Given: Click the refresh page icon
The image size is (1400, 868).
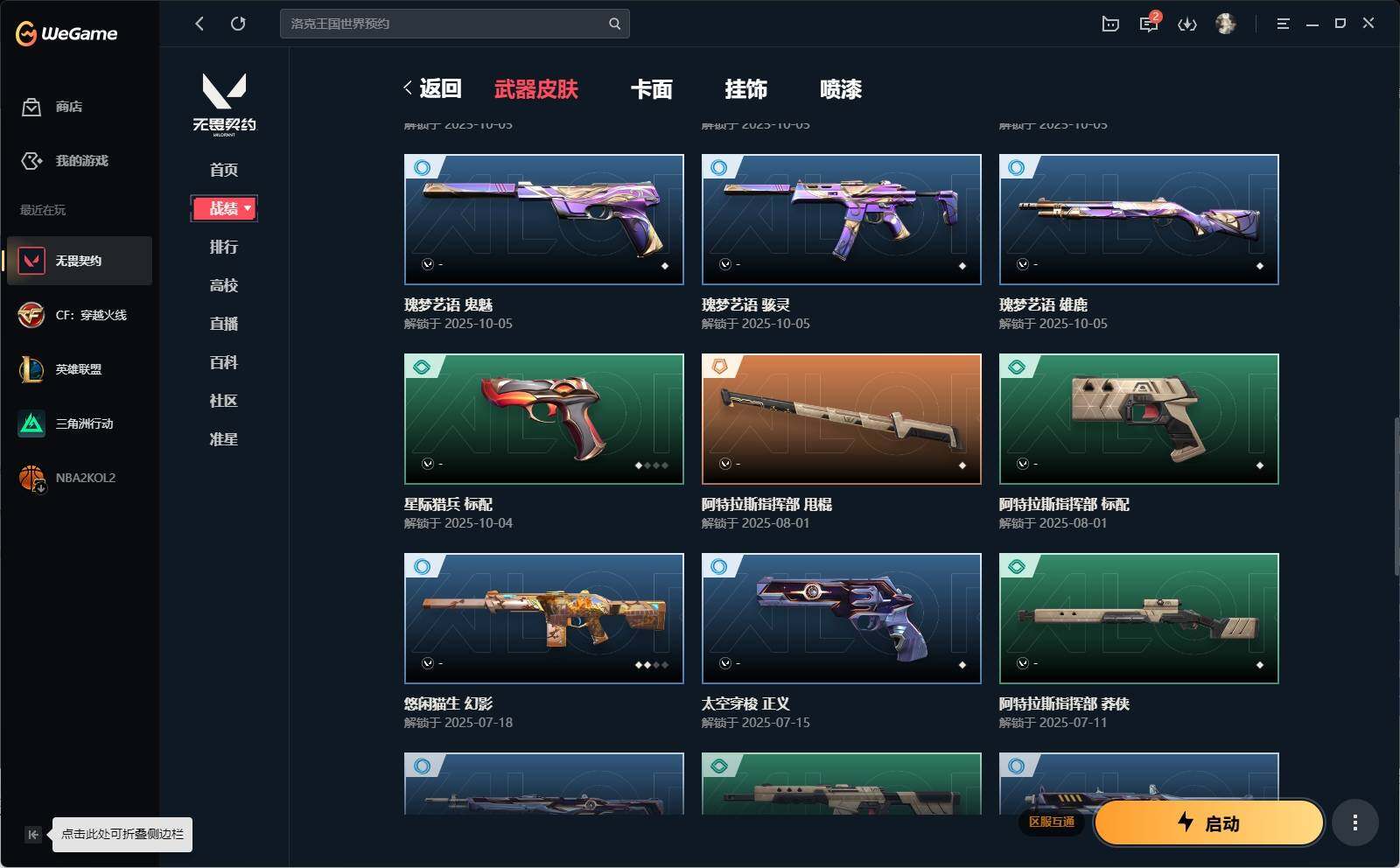Looking at the screenshot, I should tap(238, 24).
